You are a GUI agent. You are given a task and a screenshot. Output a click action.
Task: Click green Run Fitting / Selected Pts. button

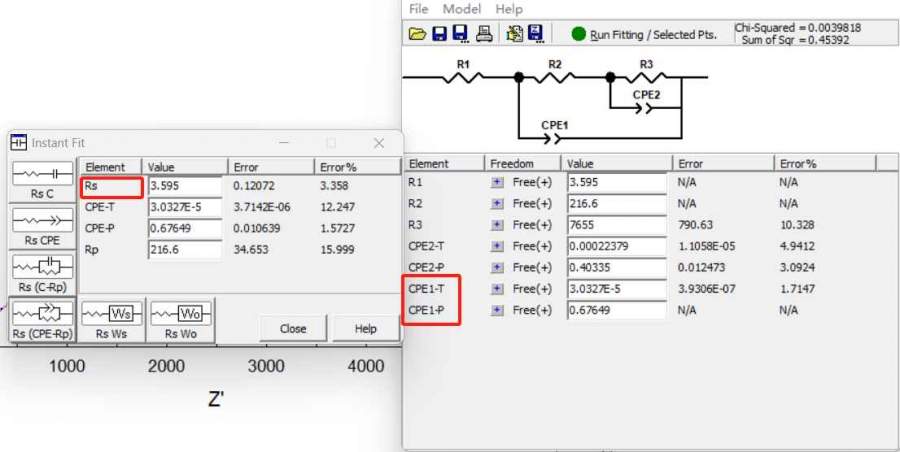pos(644,34)
